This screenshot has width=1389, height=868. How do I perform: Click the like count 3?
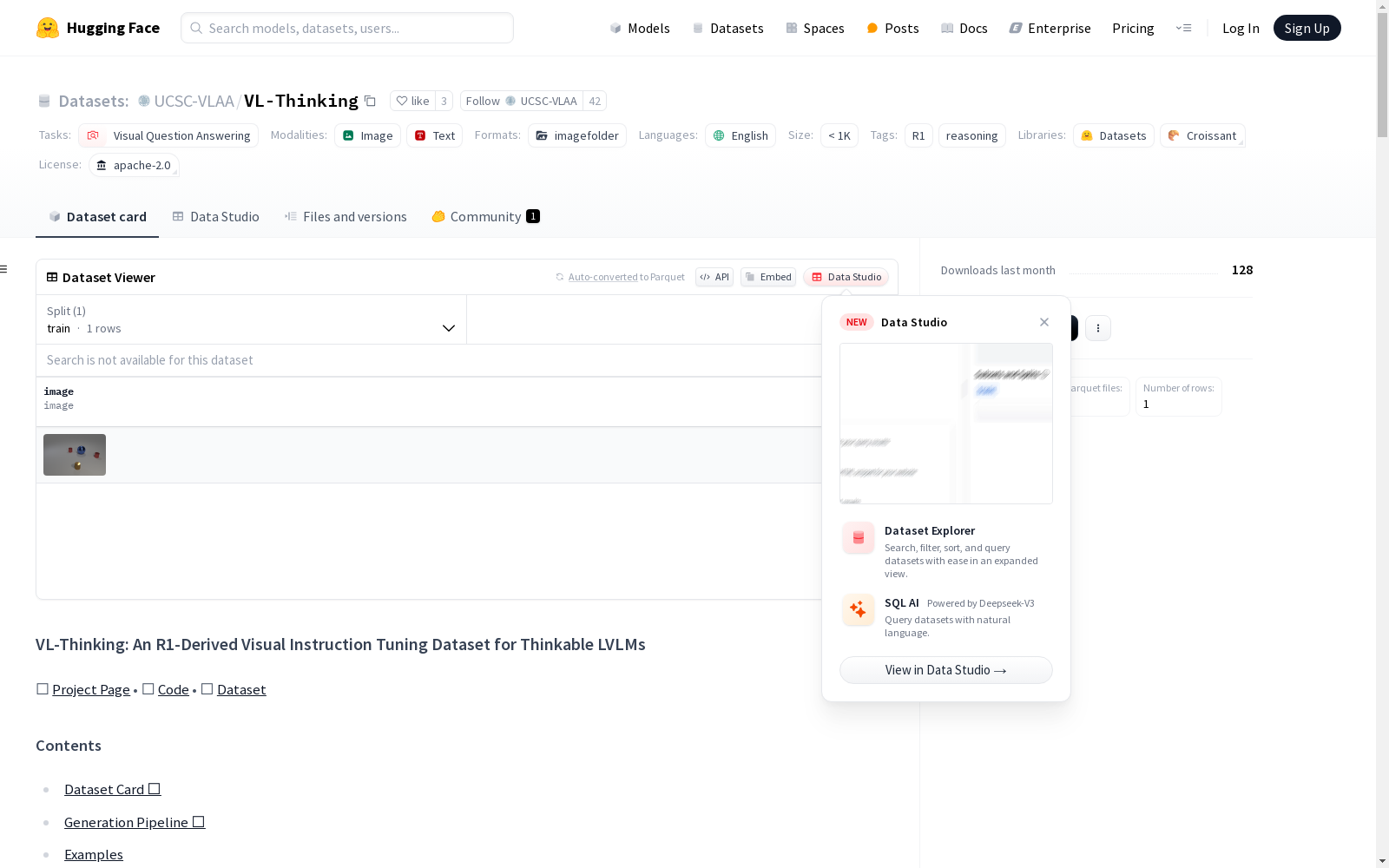444,101
